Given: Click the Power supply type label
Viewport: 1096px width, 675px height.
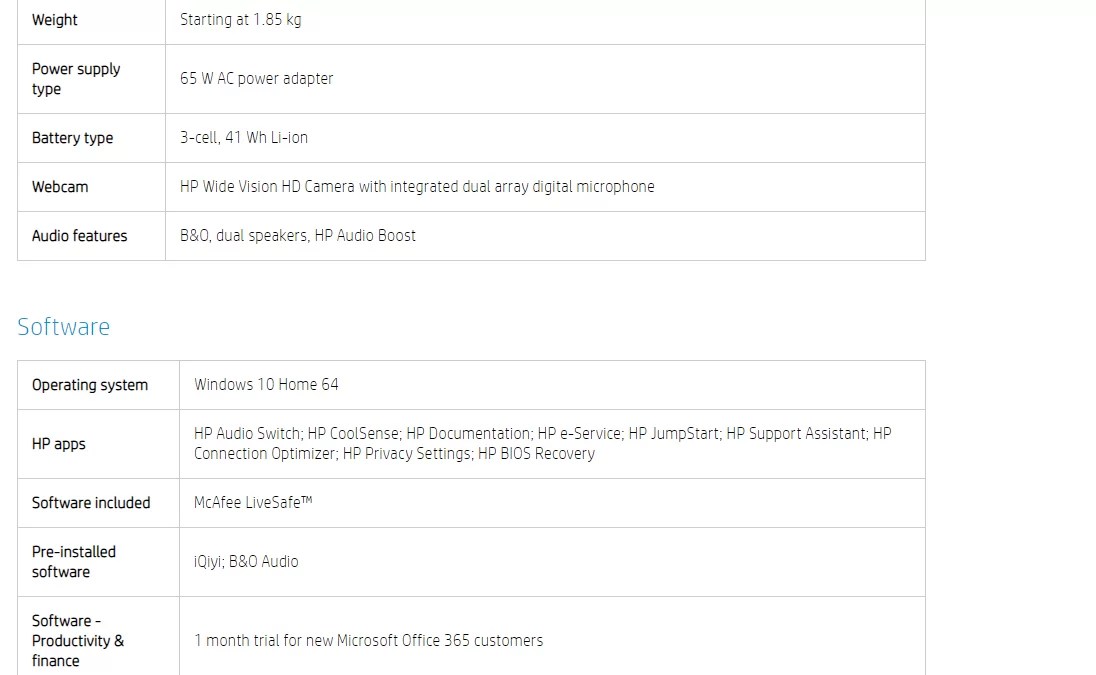Looking at the screenshot, I should 76,79.
